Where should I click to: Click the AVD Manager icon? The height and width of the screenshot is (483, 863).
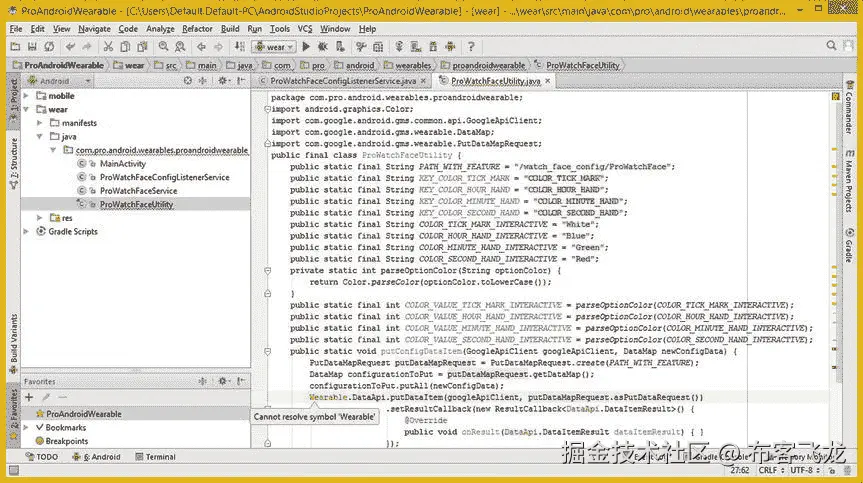(416, 47)
